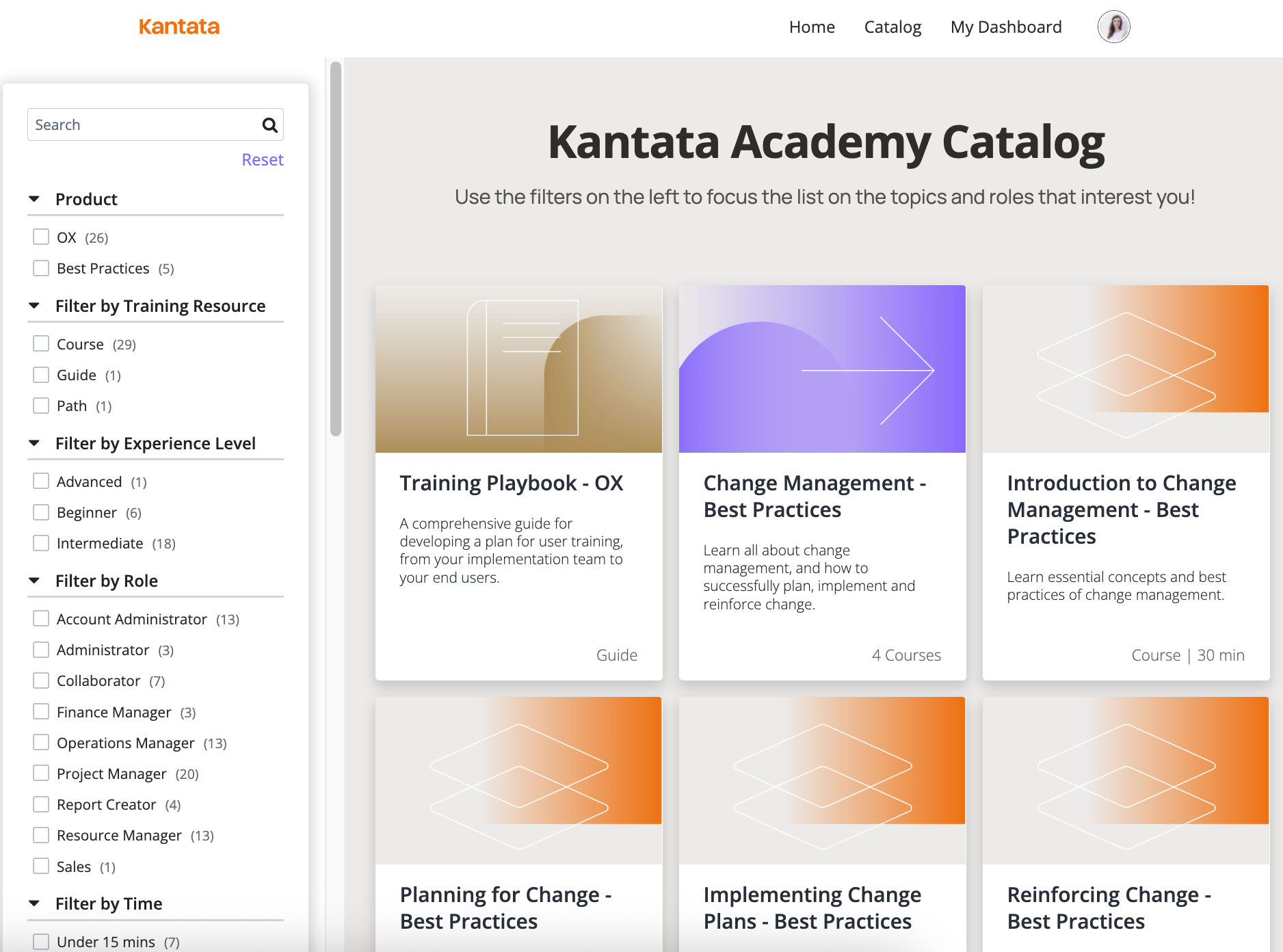
Task: Tick the Administrator (3) role checkbox
Action: point(41,650)
